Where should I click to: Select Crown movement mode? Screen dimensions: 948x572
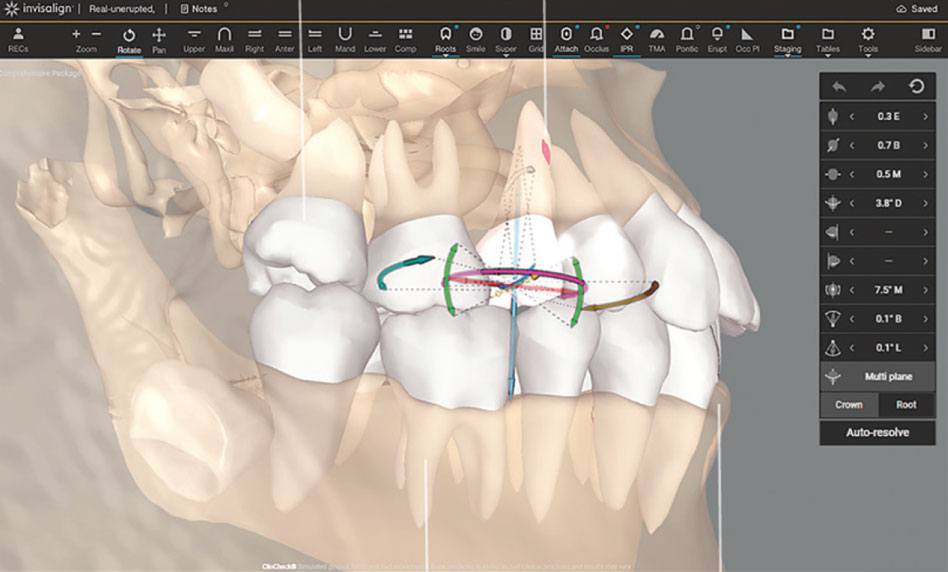point(849,405)
